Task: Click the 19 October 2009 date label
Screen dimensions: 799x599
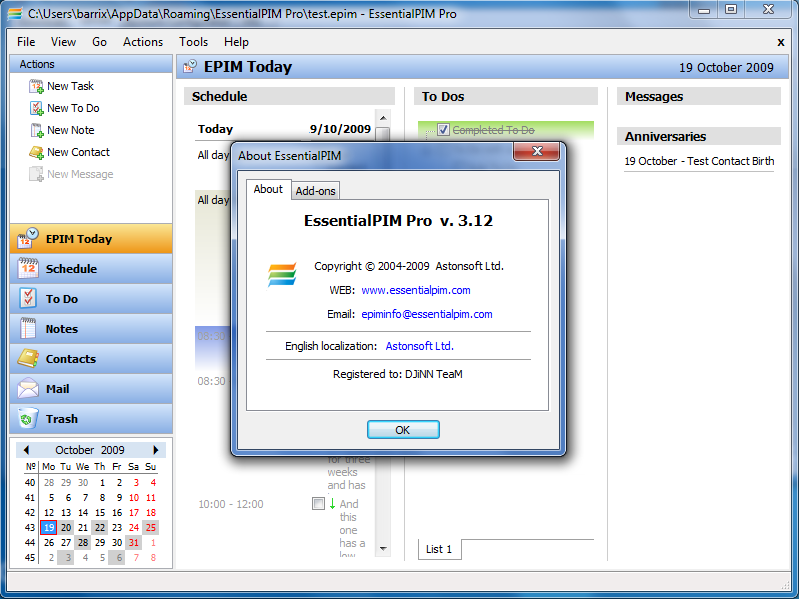Action: (x=726, y=68)
